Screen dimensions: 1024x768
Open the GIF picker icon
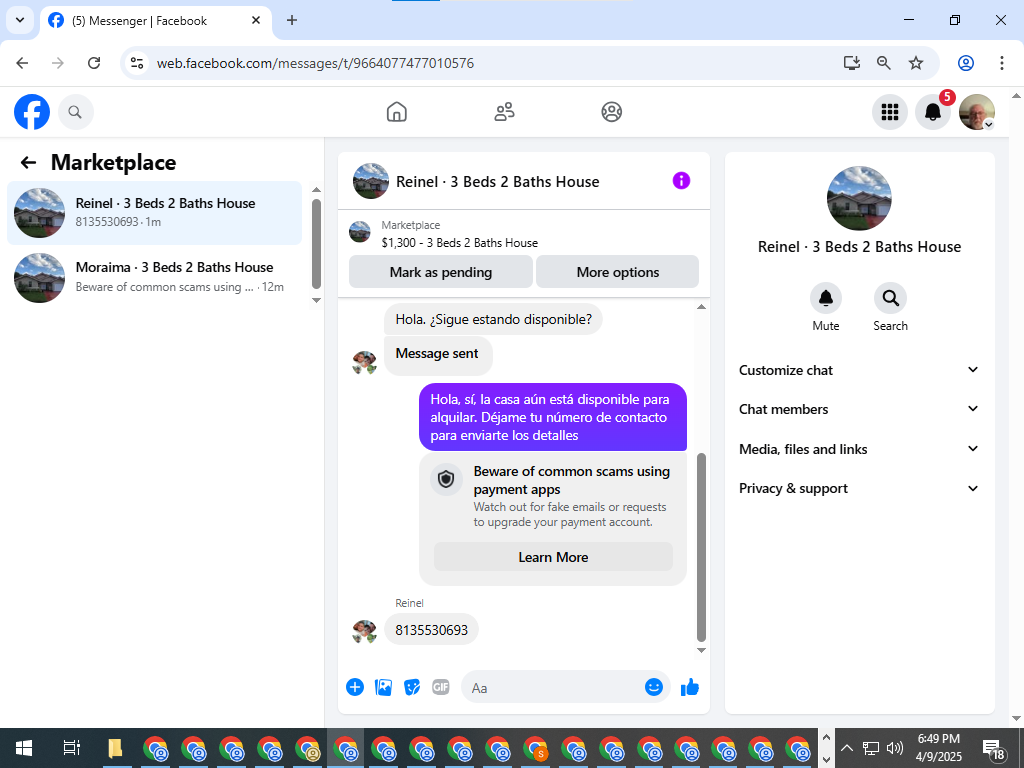coord(441,687)
